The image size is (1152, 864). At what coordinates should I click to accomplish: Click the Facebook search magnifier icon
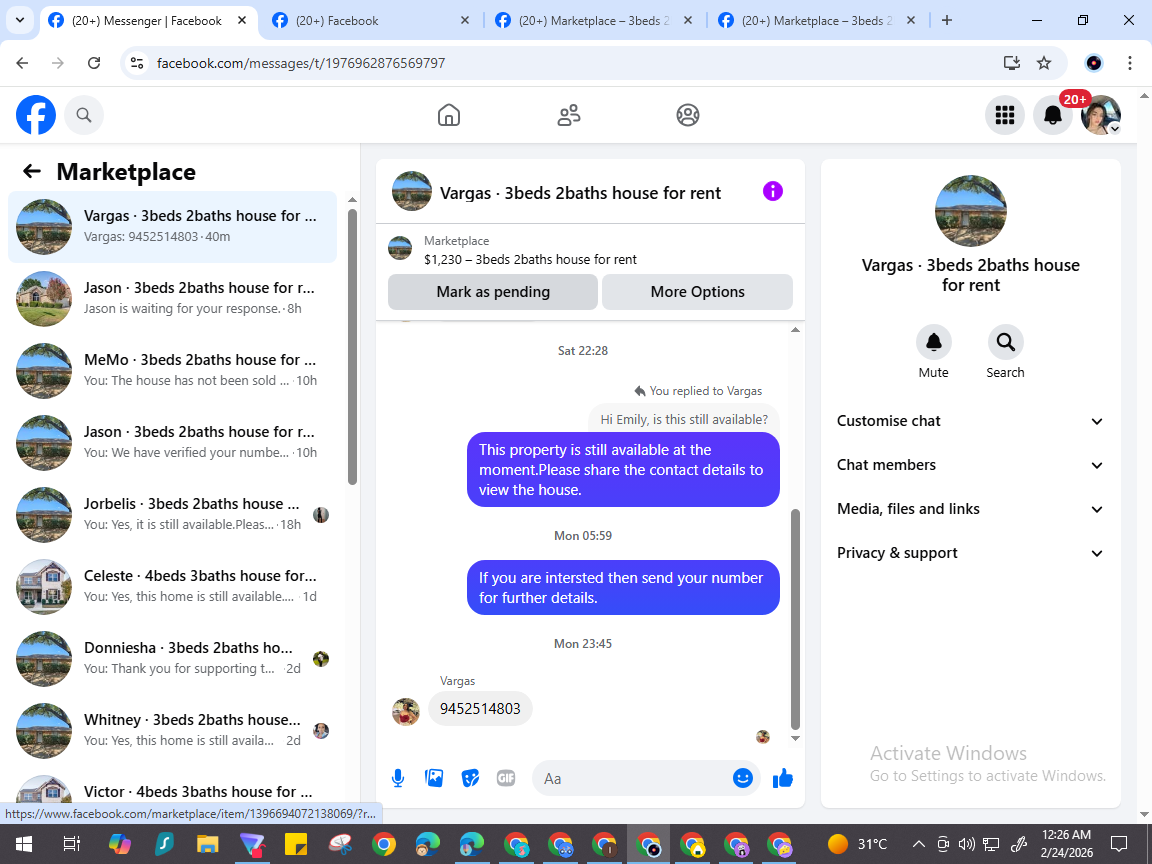point(84,115)
